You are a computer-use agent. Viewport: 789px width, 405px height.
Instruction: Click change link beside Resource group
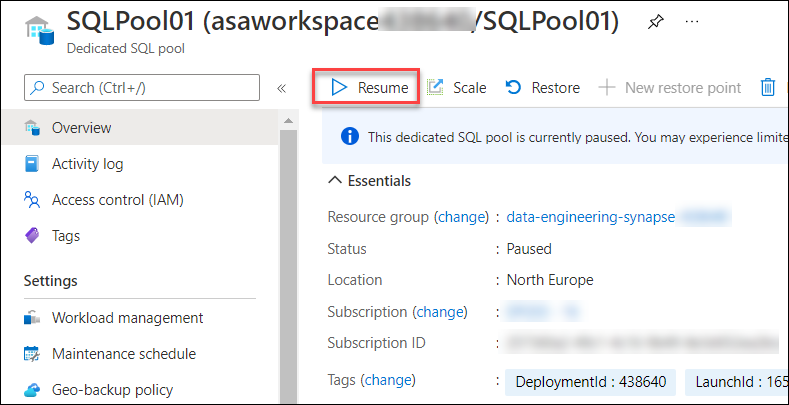point(461,217)
